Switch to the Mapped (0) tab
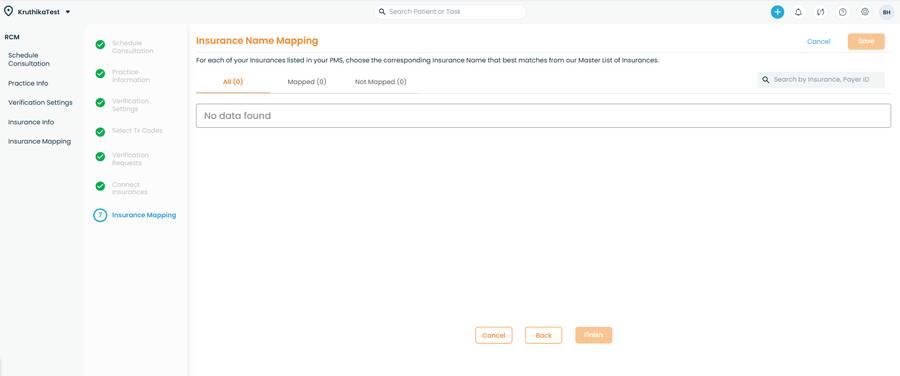 pyautogui.click(x=307, y=82)
